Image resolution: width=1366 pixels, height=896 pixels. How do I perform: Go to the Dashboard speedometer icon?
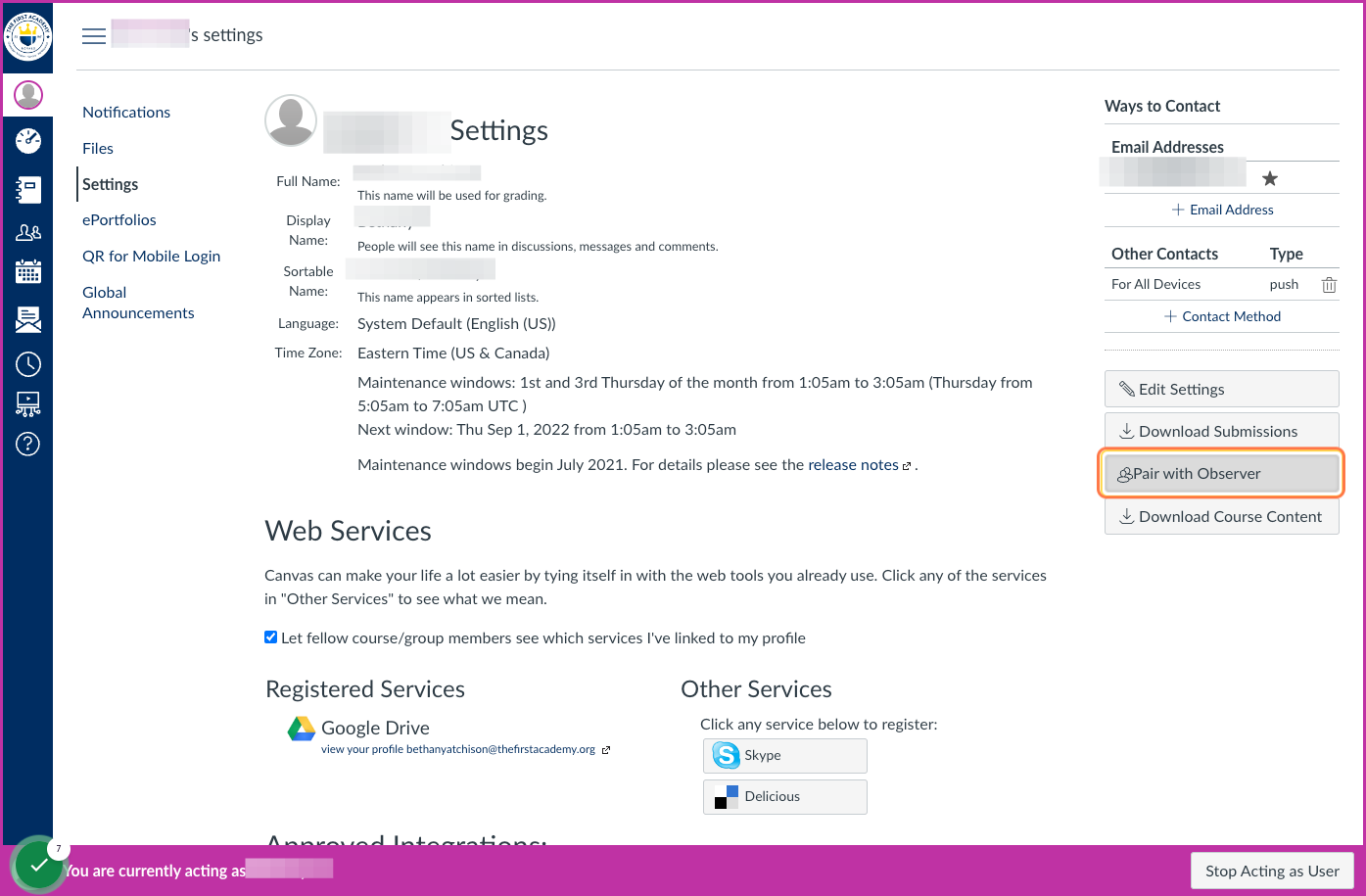[28, 141]
